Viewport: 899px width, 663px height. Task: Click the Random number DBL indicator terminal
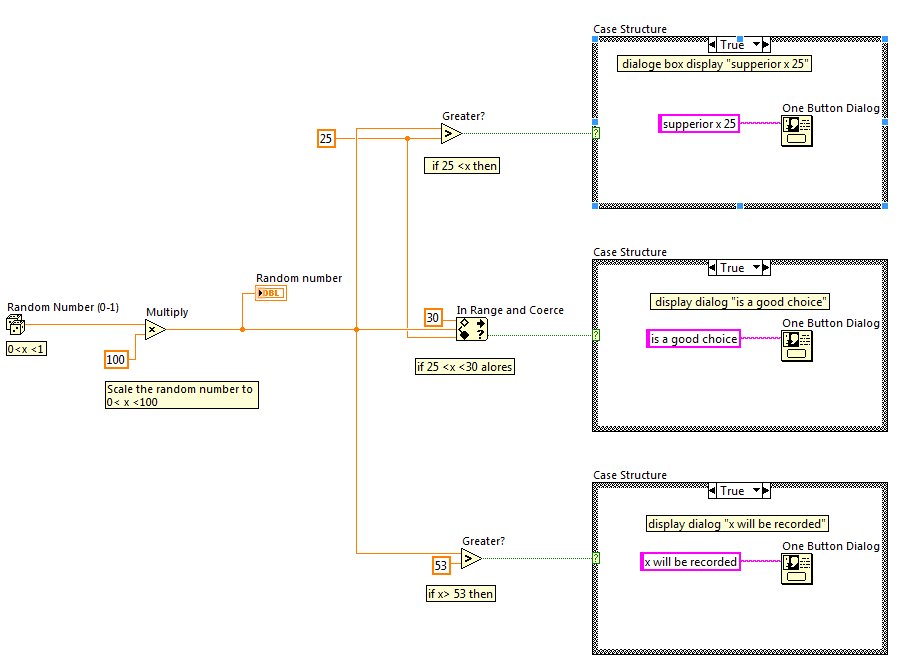(x=271, y=293)
